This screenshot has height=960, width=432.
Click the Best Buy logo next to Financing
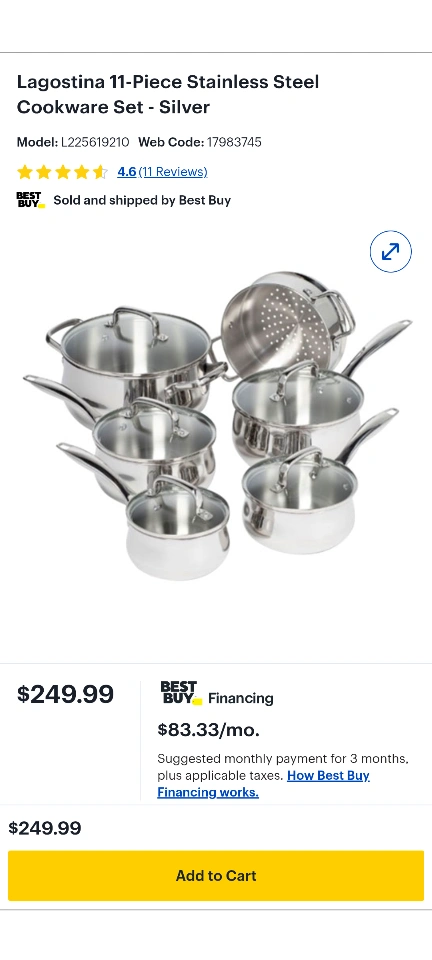(181, 692)
